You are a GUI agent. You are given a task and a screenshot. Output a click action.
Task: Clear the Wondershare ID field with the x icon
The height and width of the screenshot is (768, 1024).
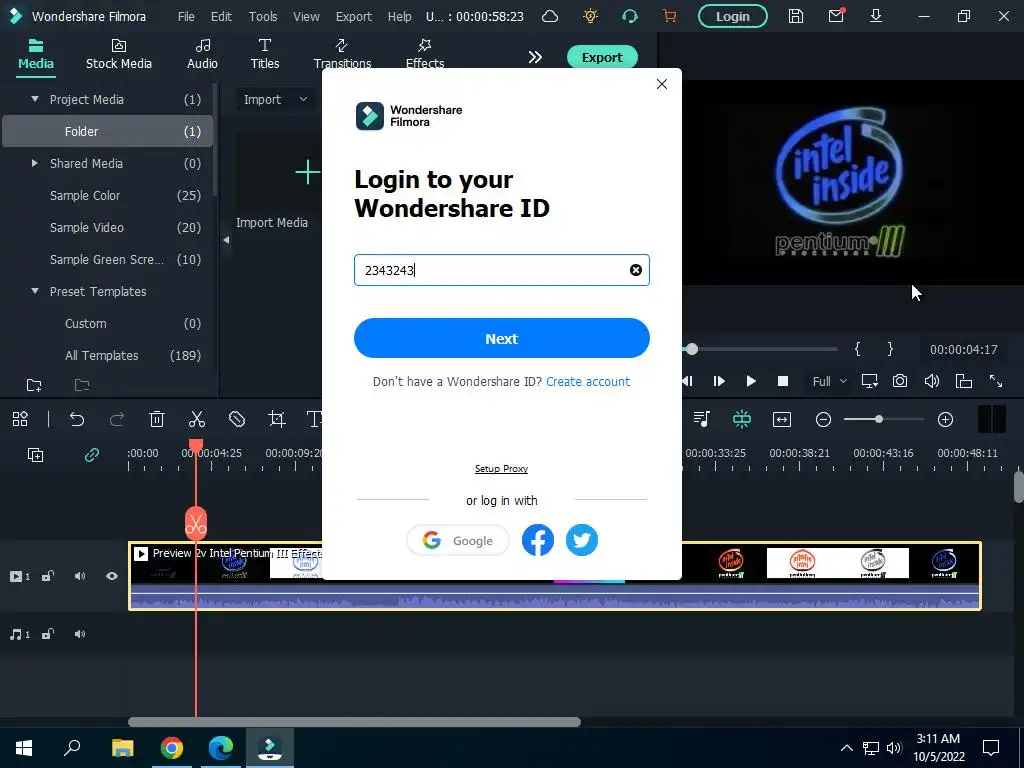[x=635, y=270]
